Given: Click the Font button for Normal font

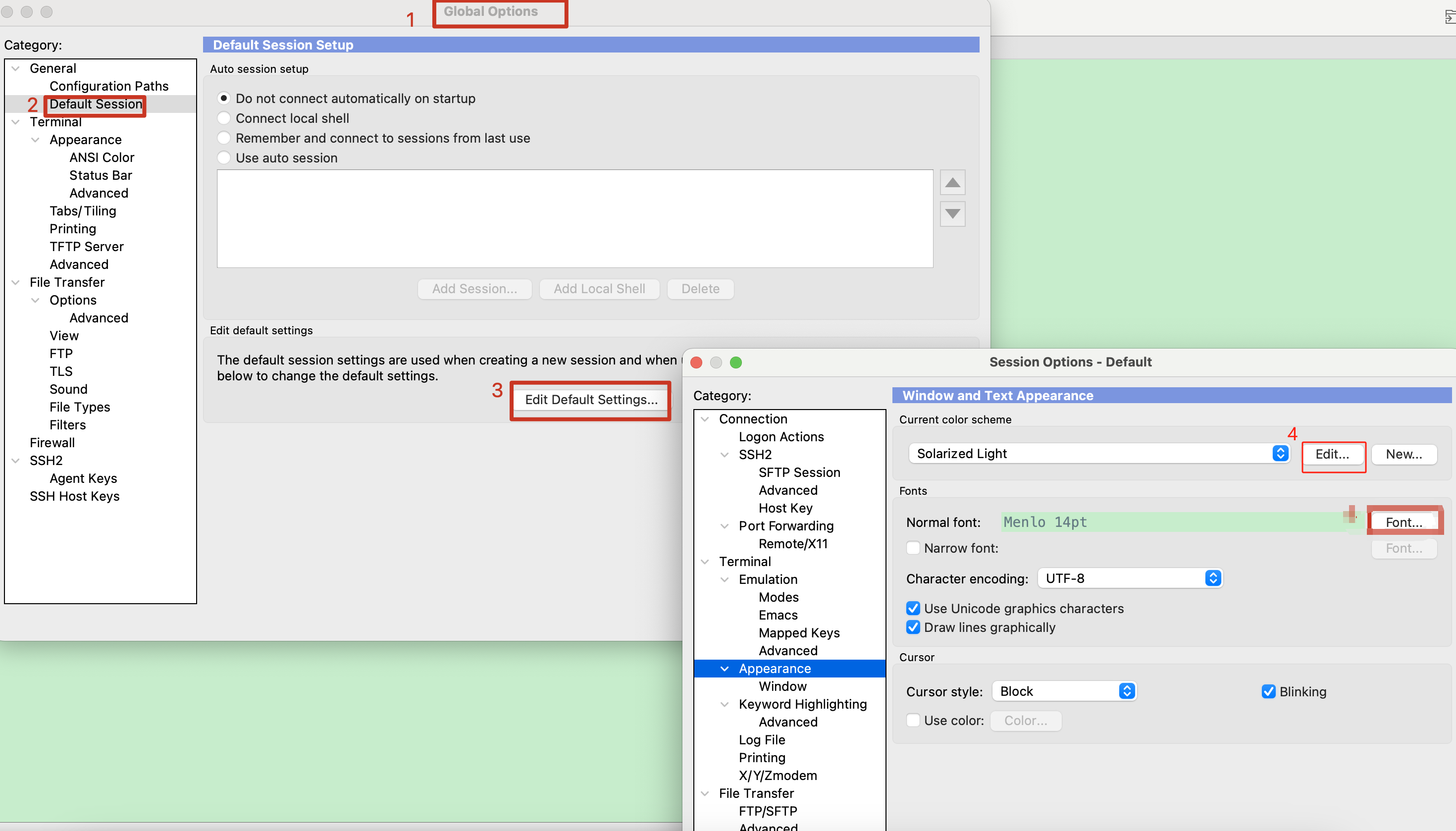Looking at the screenshot, I should tap(1404, 521).
